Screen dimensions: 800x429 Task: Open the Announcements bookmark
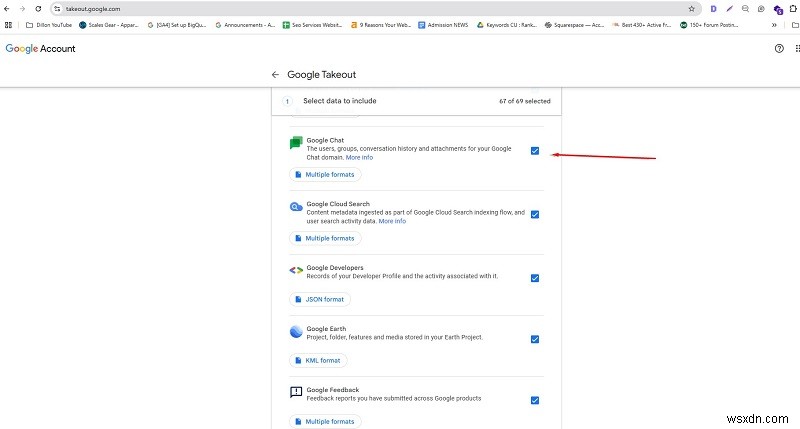(x=245, y=24)
